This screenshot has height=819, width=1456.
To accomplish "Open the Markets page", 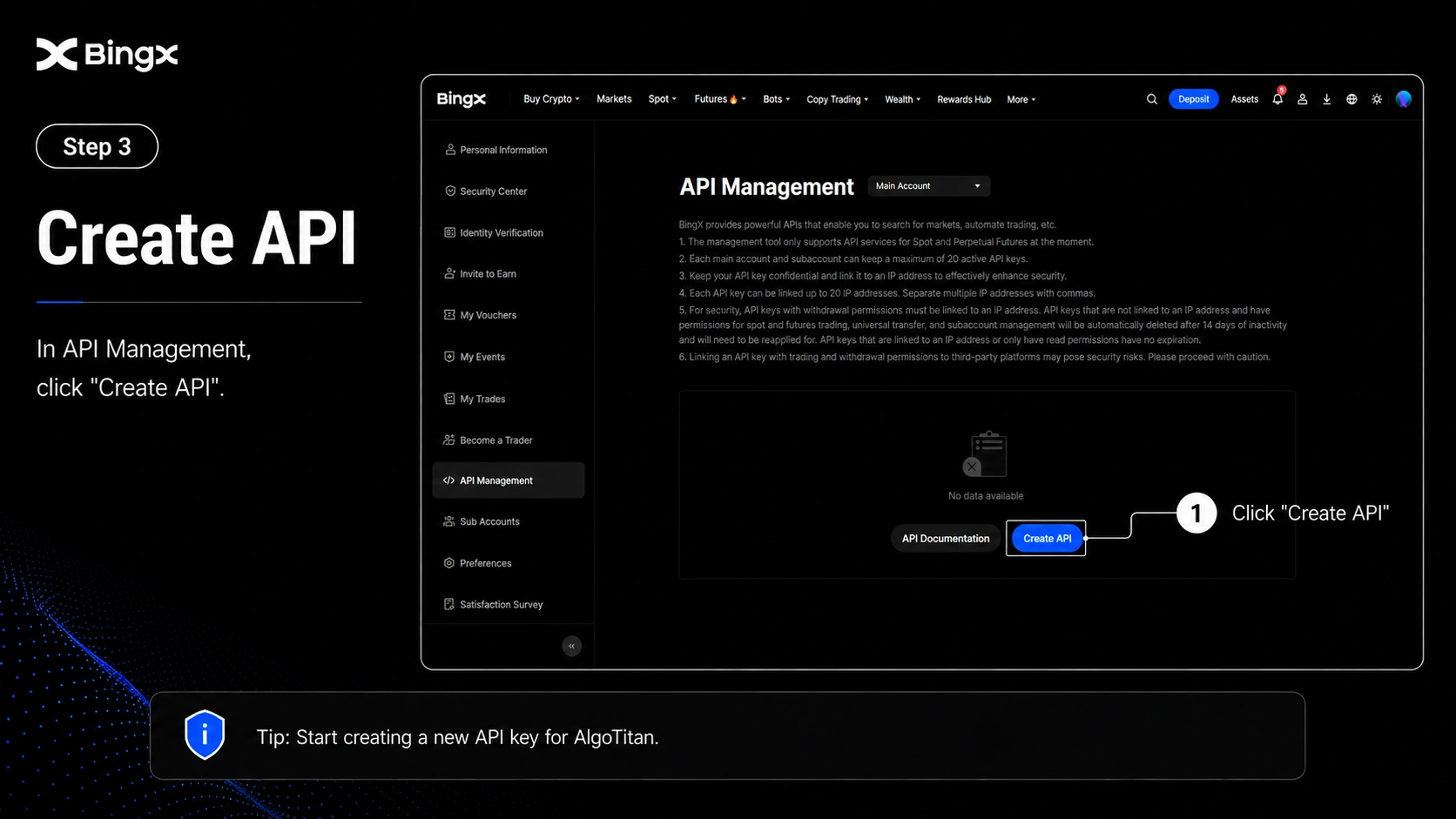I will point(614,99).
